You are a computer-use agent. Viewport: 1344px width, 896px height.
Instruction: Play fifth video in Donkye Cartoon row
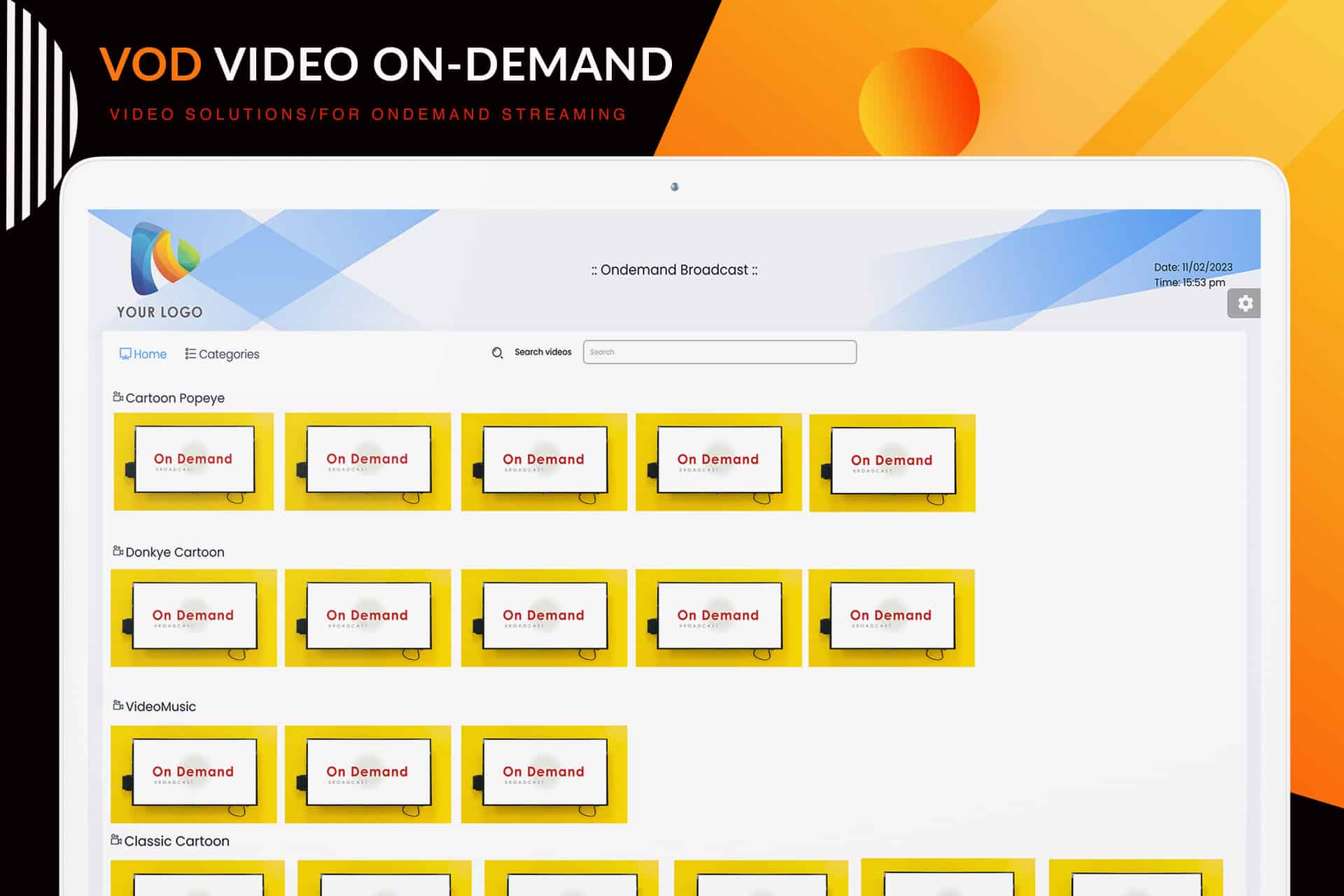tap(891, 617)
